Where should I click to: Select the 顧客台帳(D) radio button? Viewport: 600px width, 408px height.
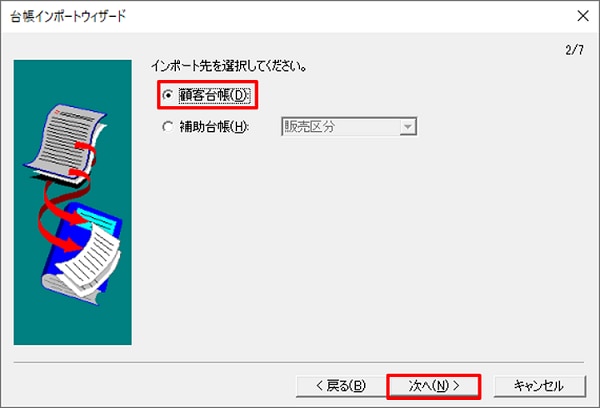click(167, 95)
